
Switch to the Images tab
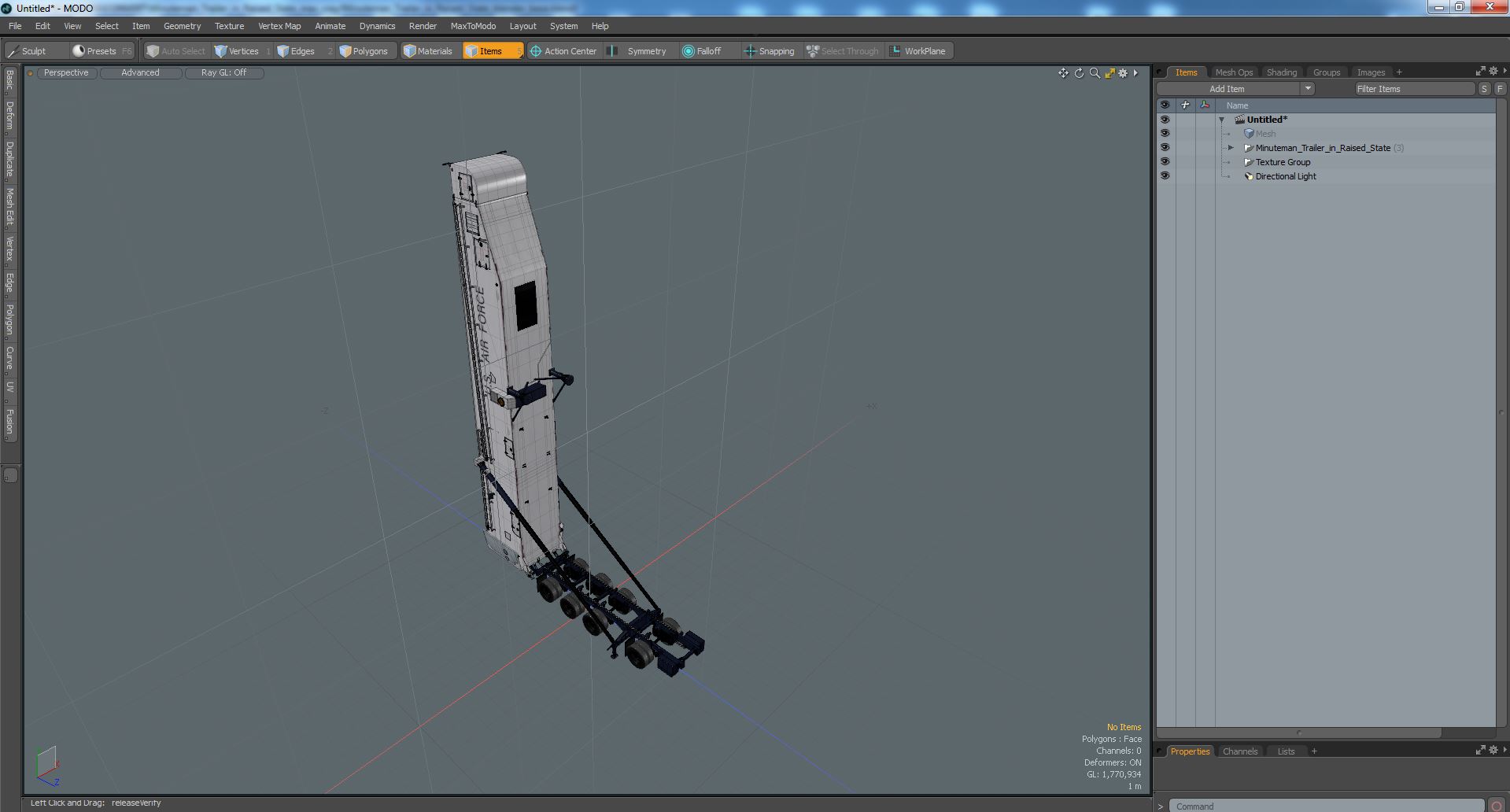tap(1370, 72)
